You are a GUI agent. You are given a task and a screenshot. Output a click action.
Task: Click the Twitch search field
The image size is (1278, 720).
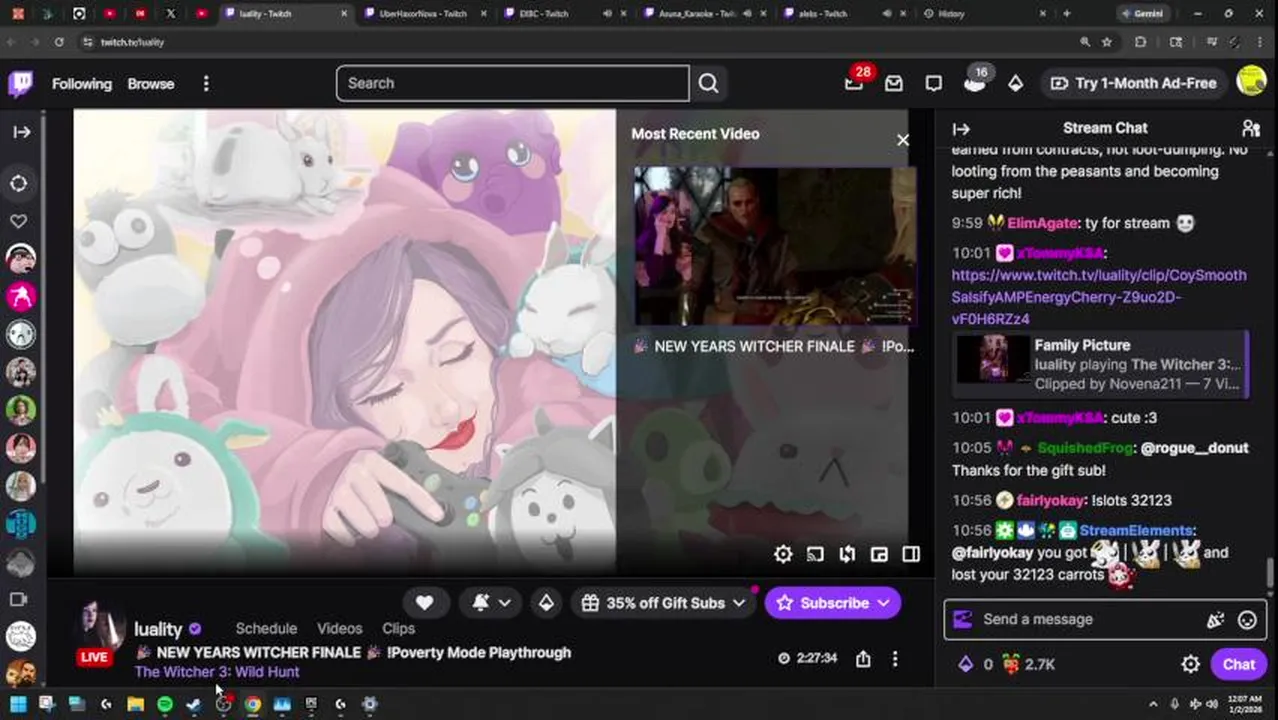click(512, 83)
